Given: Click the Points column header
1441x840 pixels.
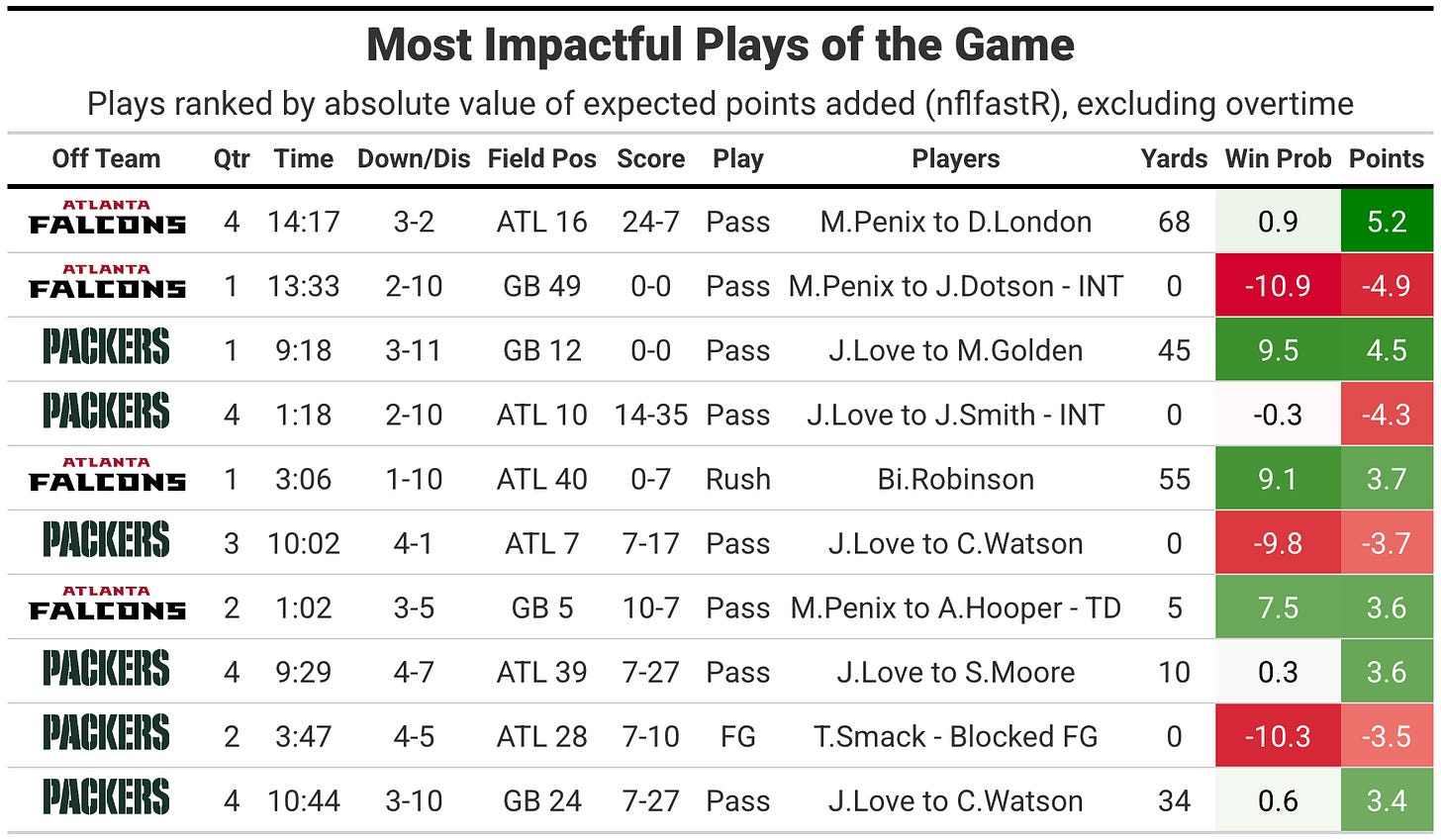Looking at the screenshot, I should pyautogui.click(x=1387, y=158).
